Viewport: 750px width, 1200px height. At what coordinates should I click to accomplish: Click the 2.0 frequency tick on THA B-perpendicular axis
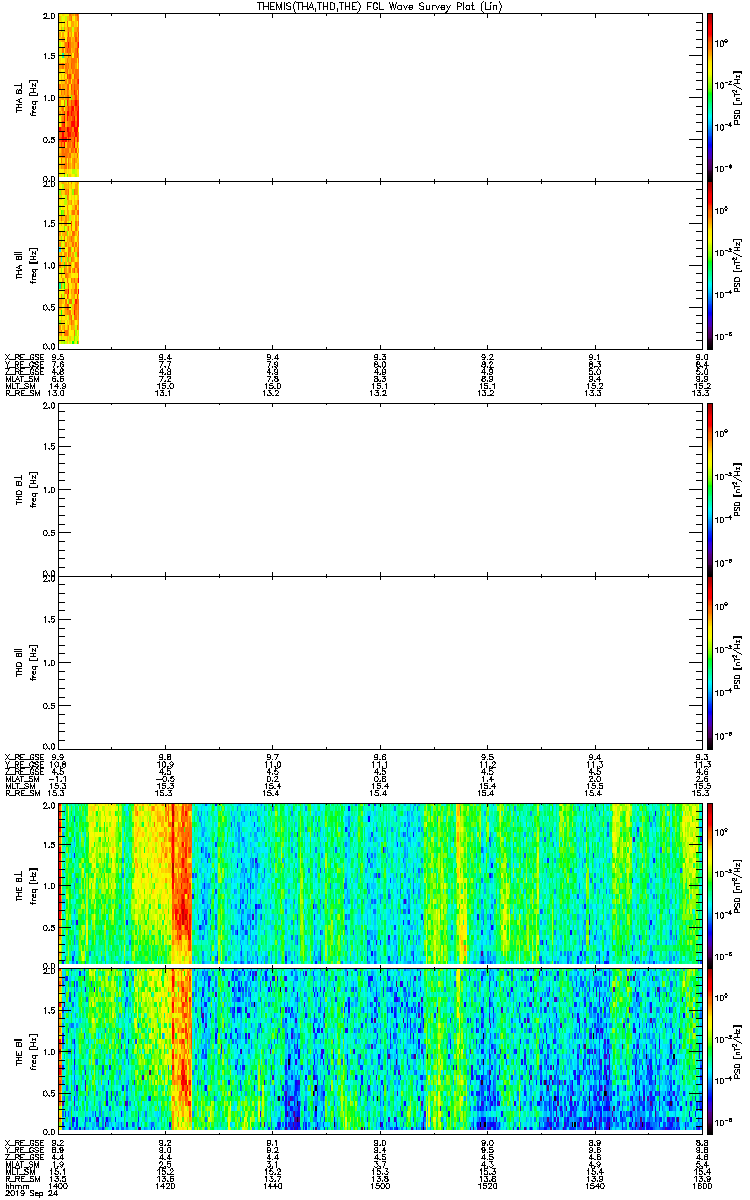50,17
